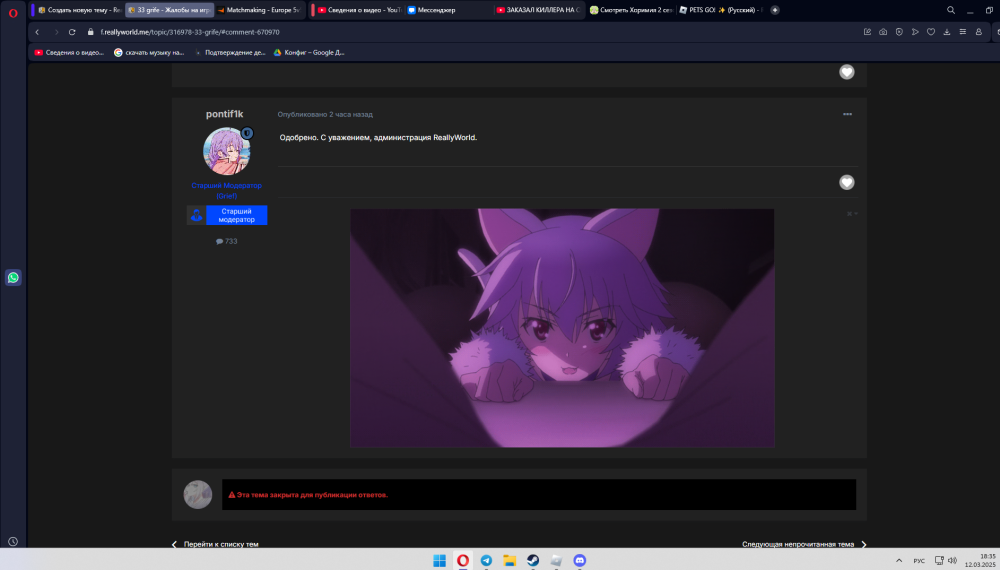The height and width of the screenshot is (570, 1000).
Task: Click the Opera icon in the taskbar
Action: (x=463, y=560)
